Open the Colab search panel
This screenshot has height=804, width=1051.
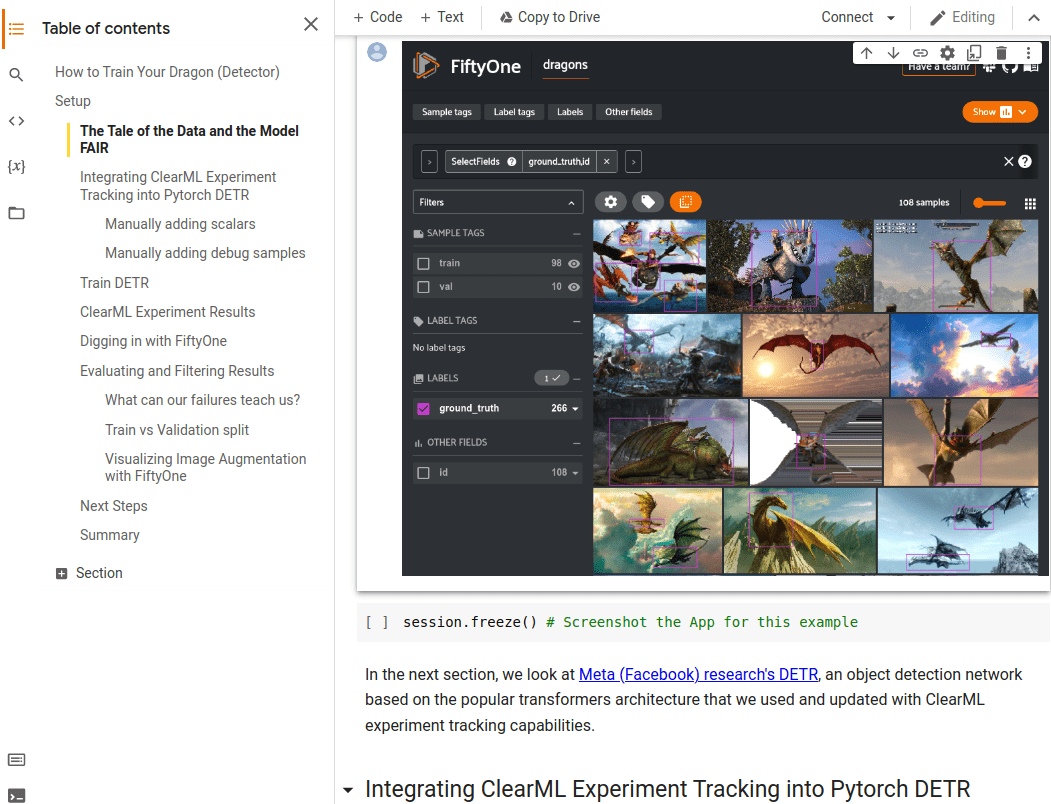coord(16,75)
